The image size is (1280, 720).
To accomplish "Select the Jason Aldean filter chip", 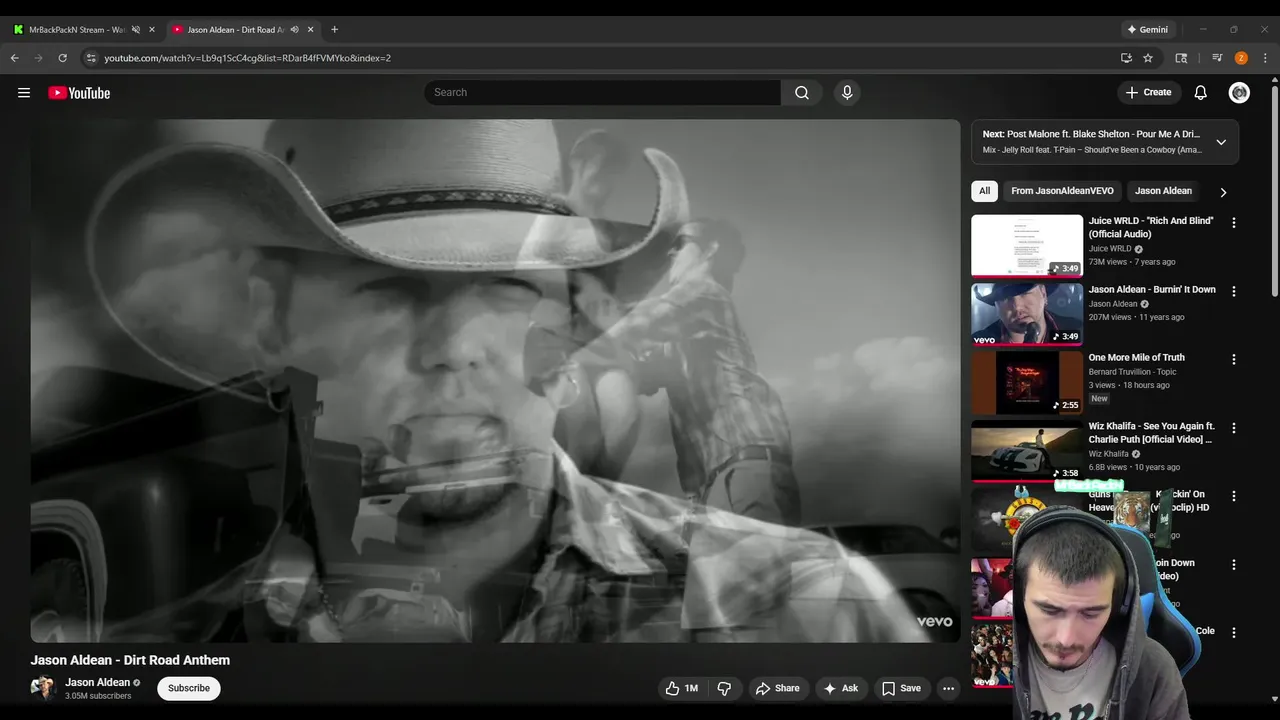I will [1163, 191].
